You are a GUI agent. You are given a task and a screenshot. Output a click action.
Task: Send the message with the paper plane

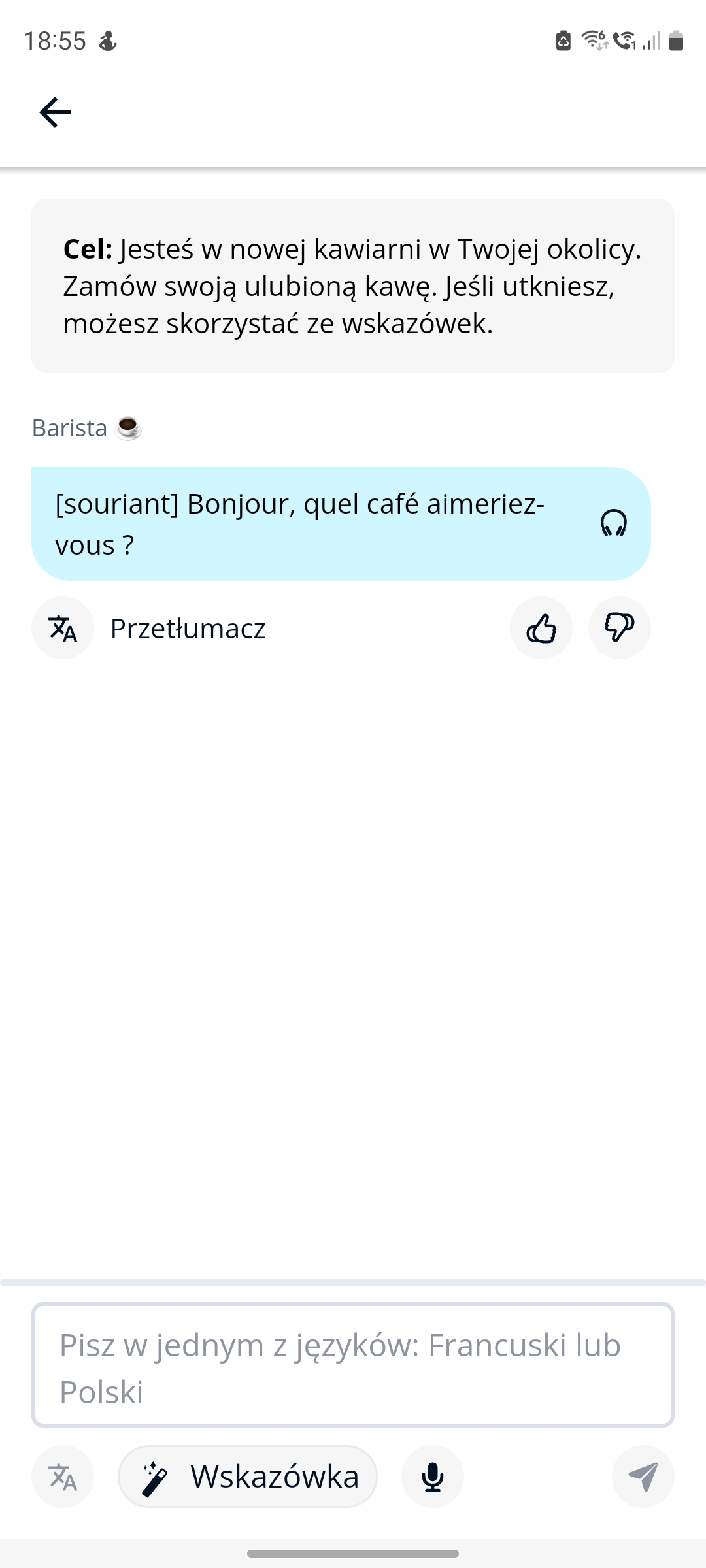click(643, 1477)
